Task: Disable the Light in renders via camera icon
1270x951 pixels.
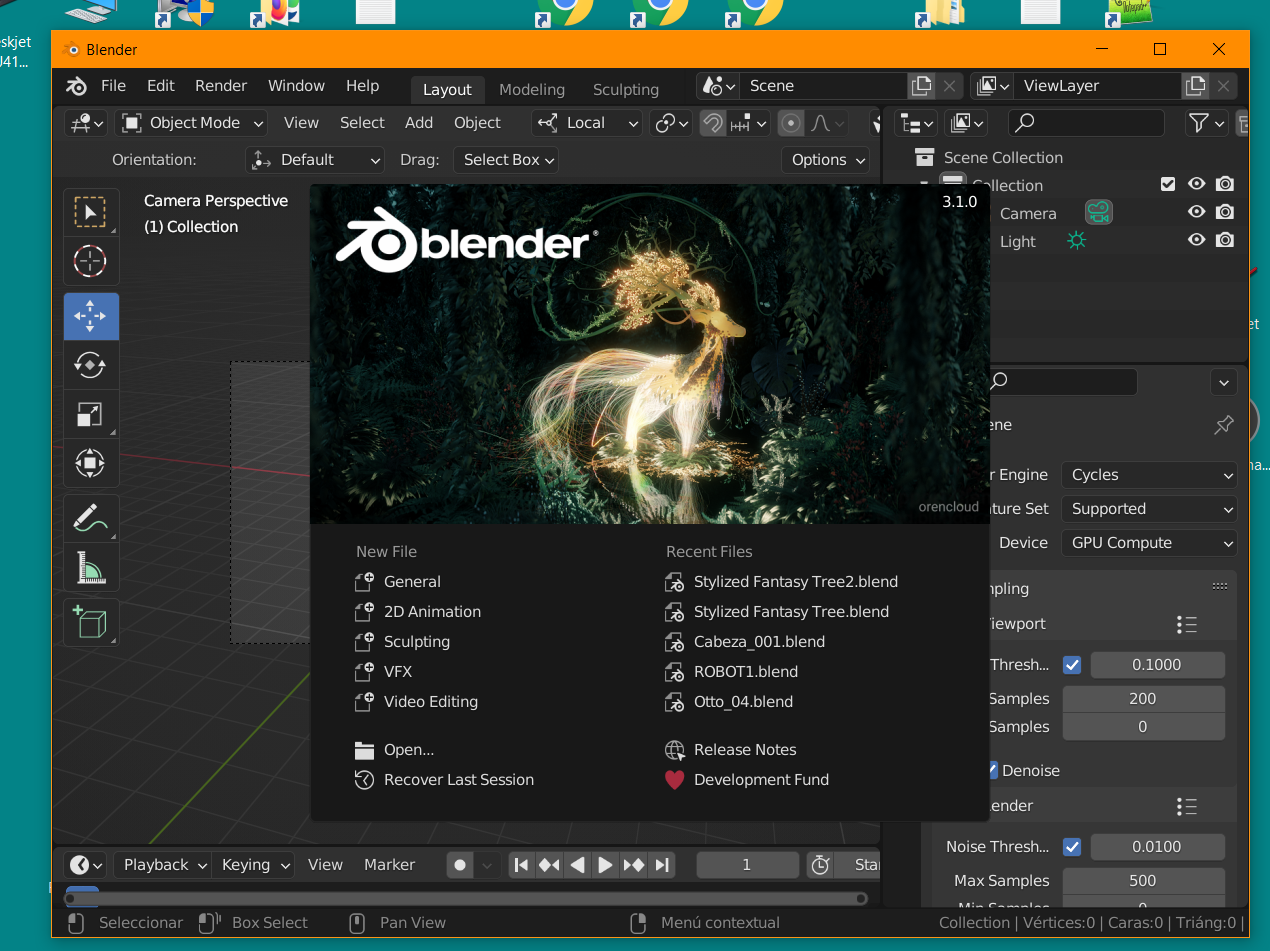Action: click(x=1225, y=240)
